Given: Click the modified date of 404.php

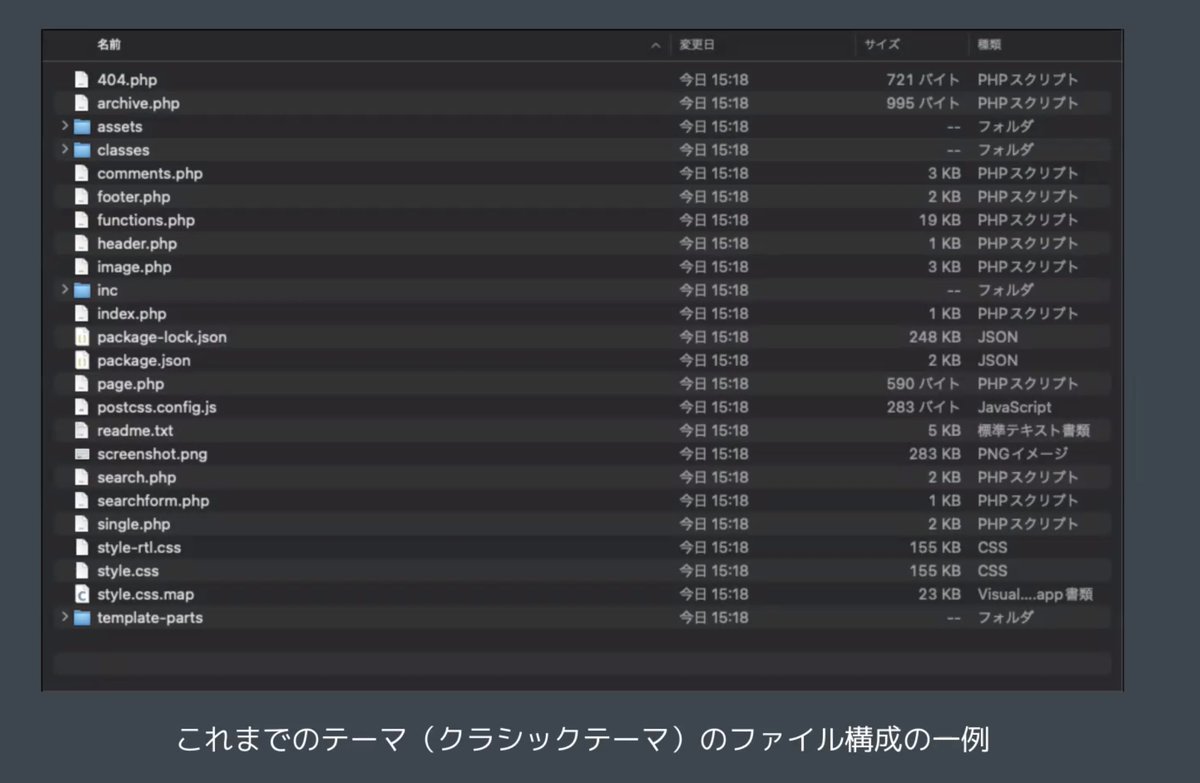Looking at the screenshot, I should (714, 80).
